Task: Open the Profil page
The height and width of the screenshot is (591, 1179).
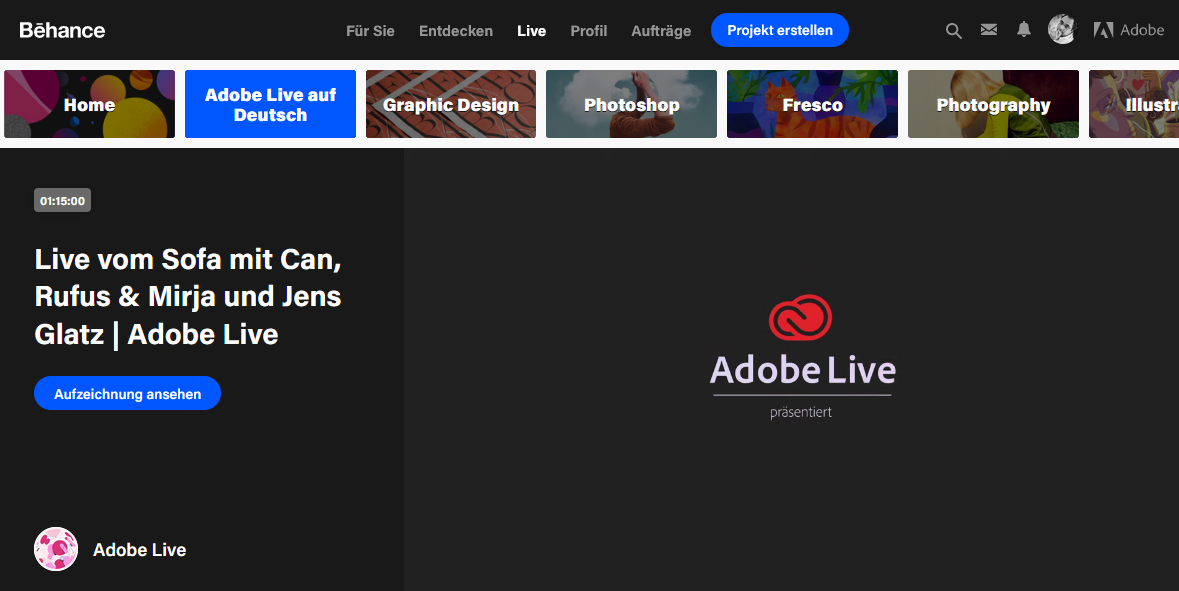Action: click(x=588, y=31)
